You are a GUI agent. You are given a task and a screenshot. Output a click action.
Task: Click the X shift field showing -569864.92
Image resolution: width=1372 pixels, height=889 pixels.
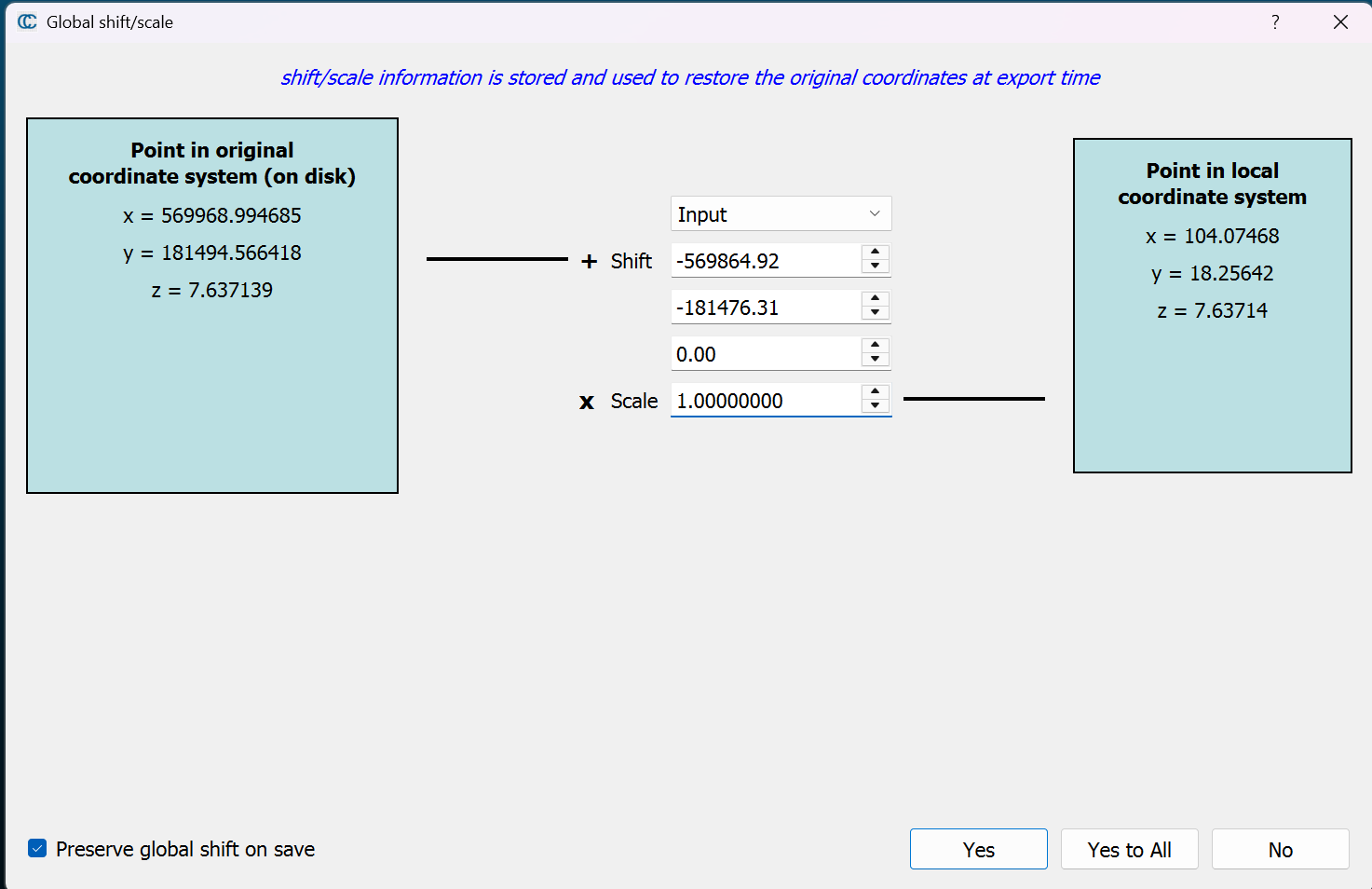click(764, 261)
